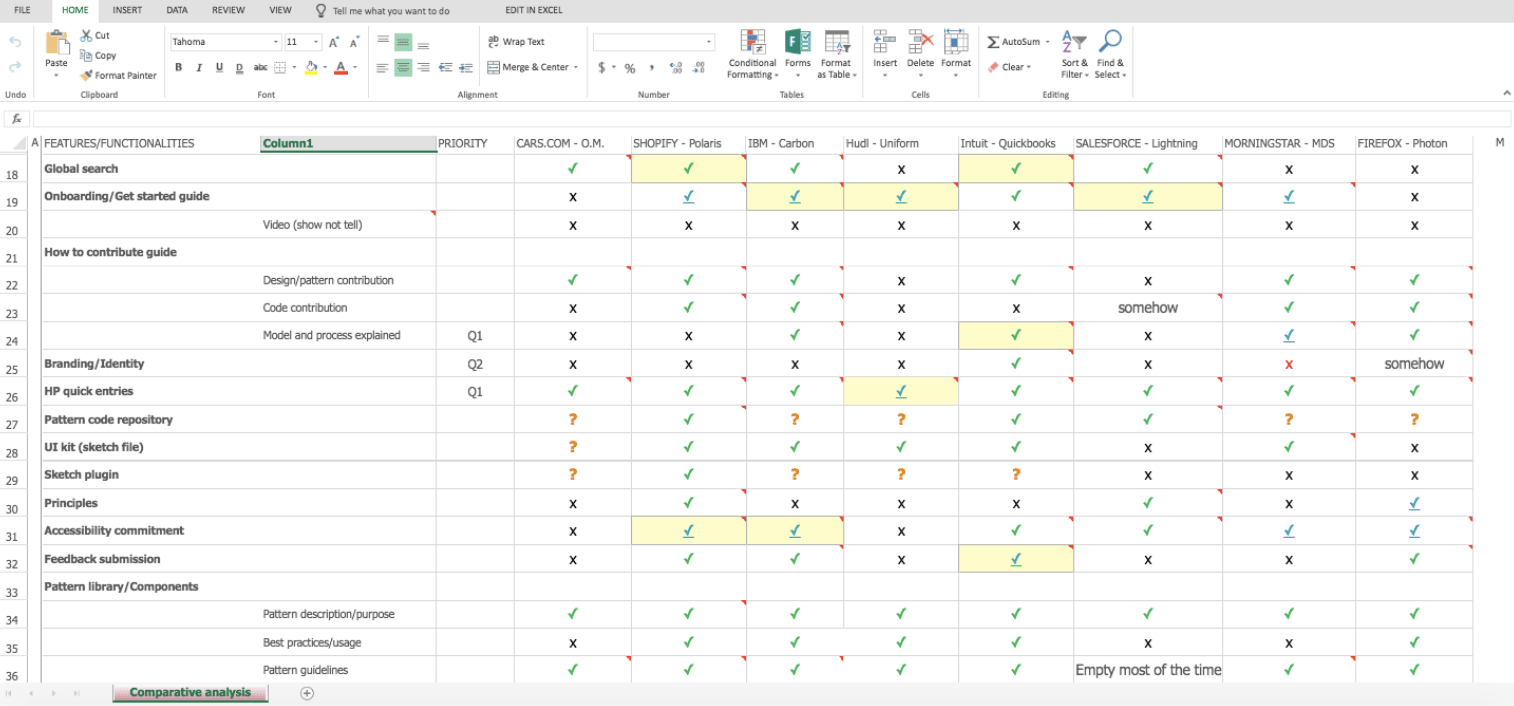Cut the selection with the scissors icon
The image size is (1514, 706).
[x=96, y=35]
